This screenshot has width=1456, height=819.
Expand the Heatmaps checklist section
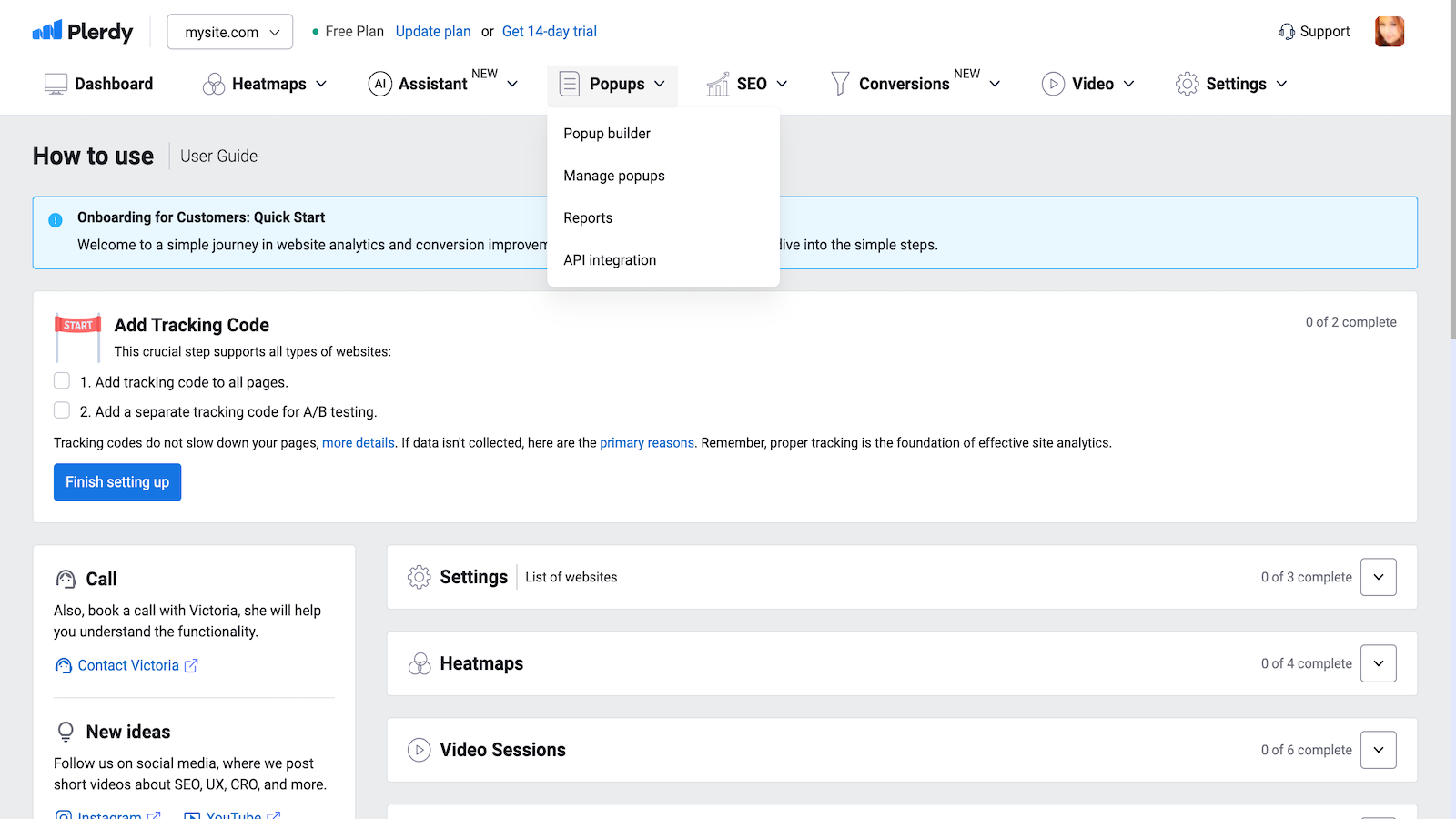[1378, 663]
